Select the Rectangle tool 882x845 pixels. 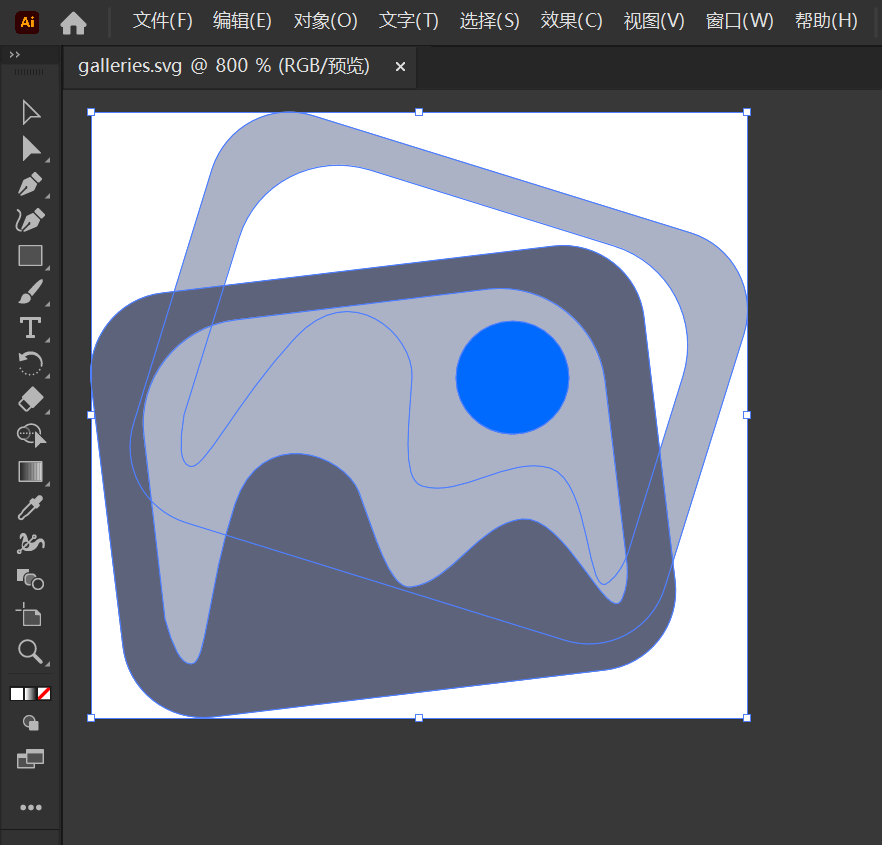point(30,255)
